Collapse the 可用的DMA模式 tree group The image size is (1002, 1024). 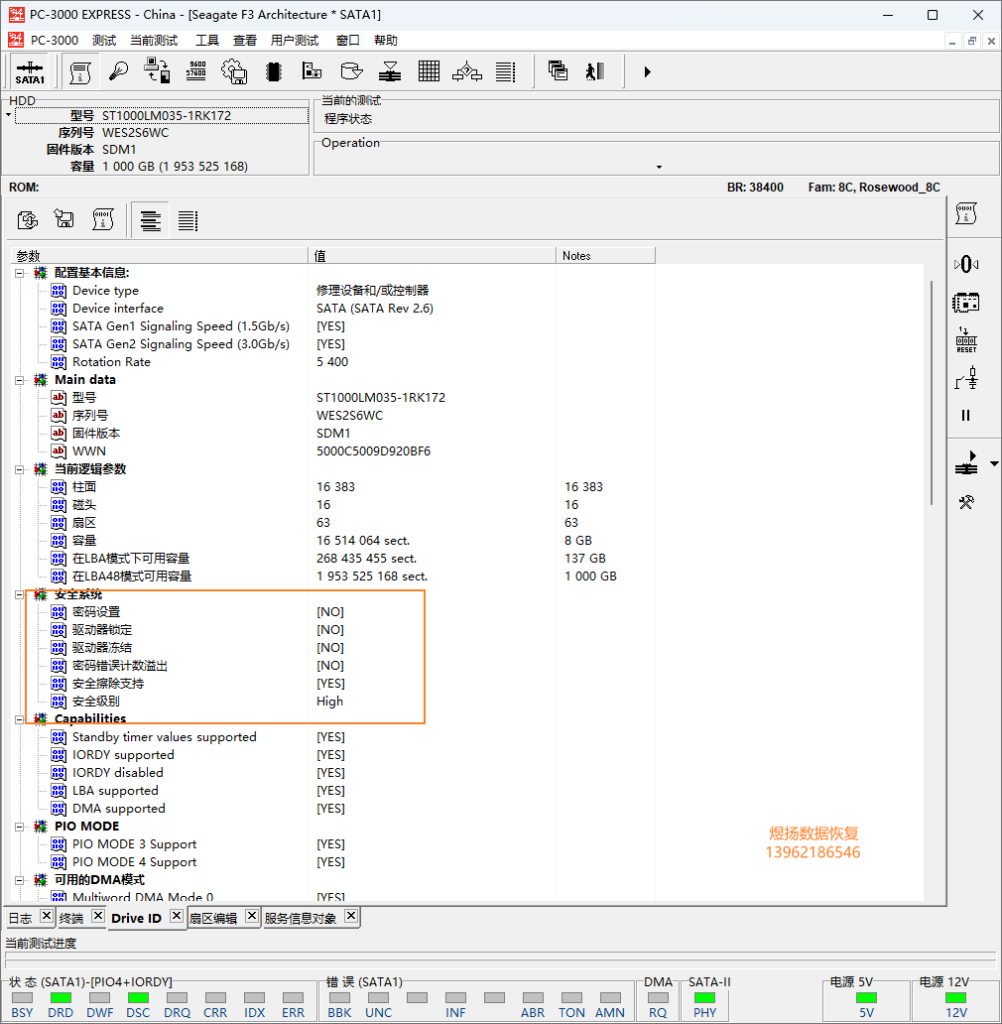(x=20, y=880)
